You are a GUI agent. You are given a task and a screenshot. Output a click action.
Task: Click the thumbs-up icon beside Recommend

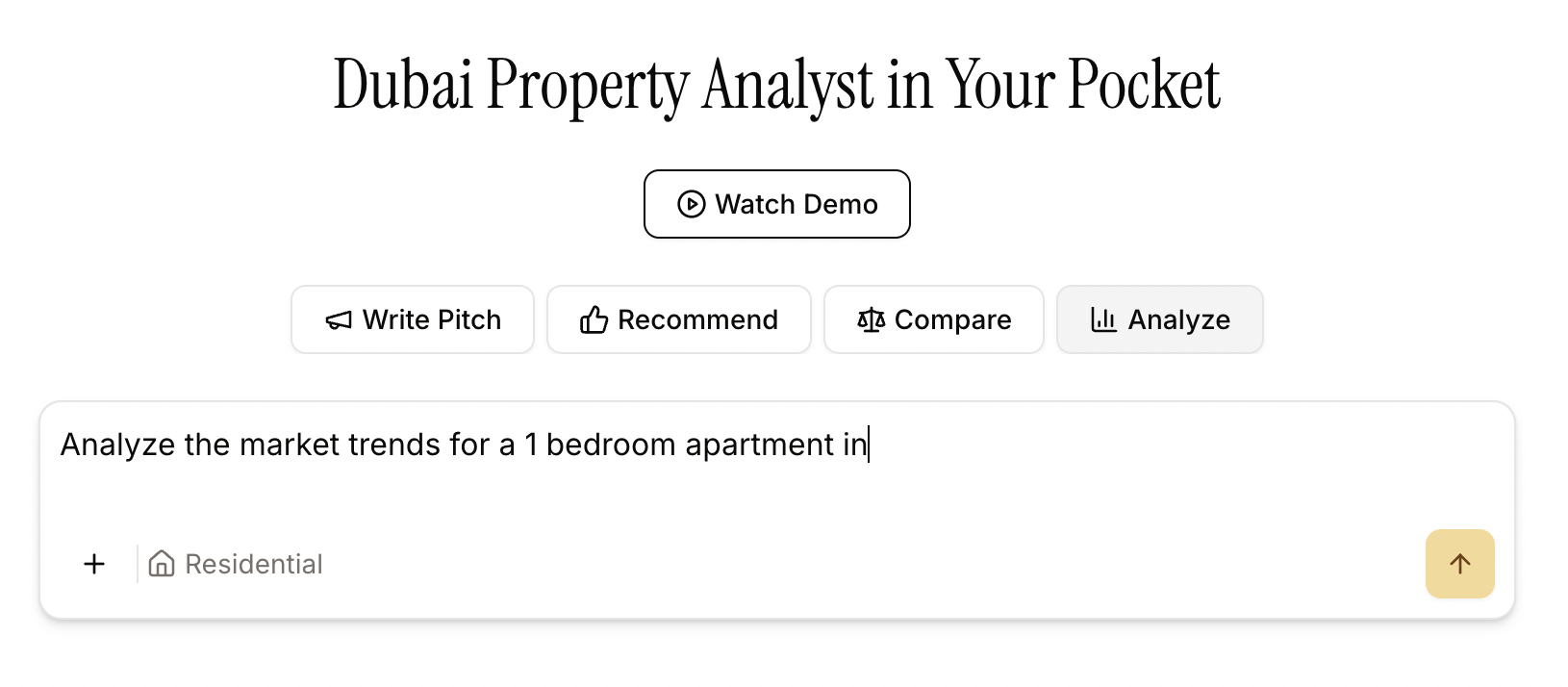(x=594, y=319)
